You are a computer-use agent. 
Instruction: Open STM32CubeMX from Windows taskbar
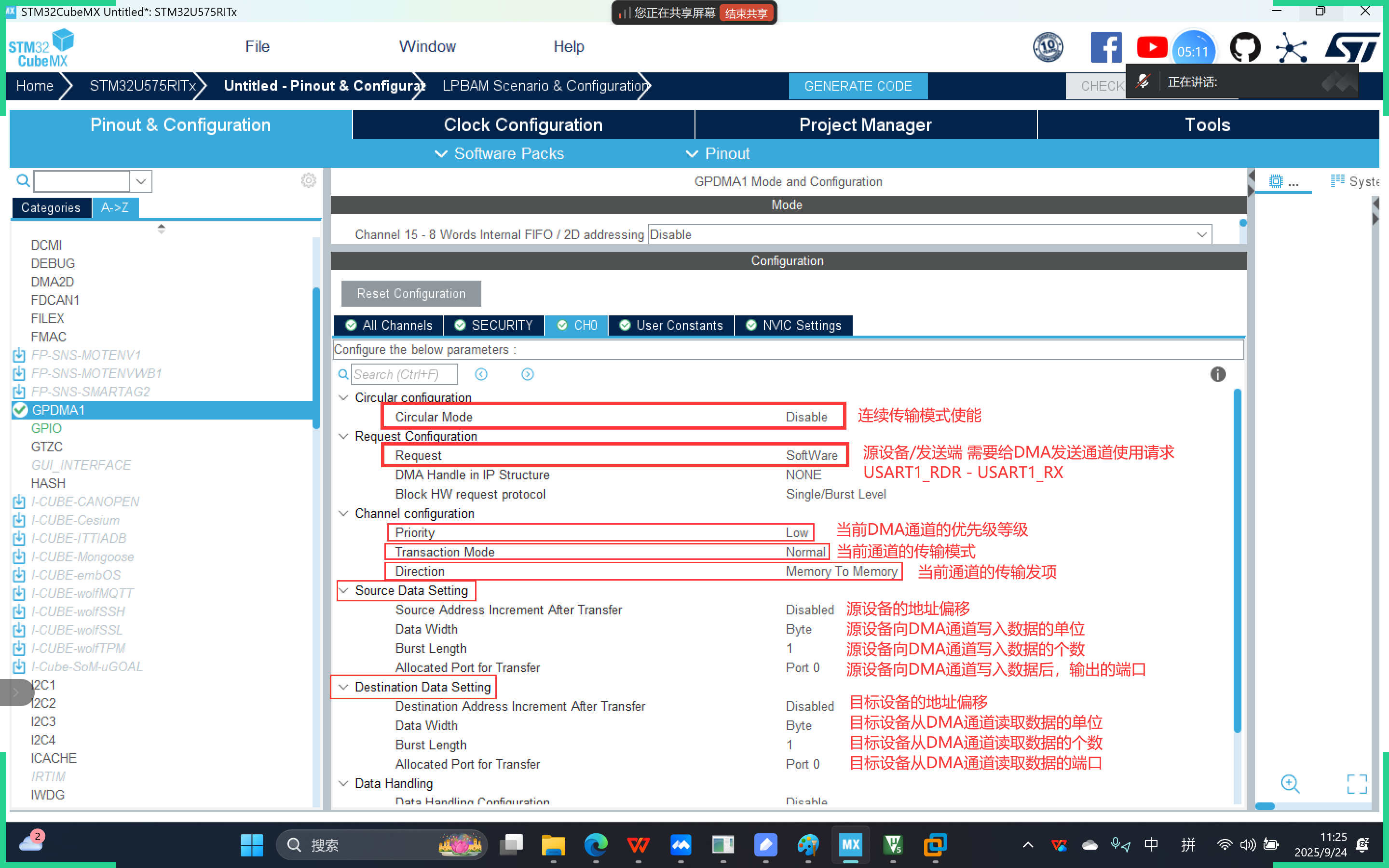click(x=850, y=845)
